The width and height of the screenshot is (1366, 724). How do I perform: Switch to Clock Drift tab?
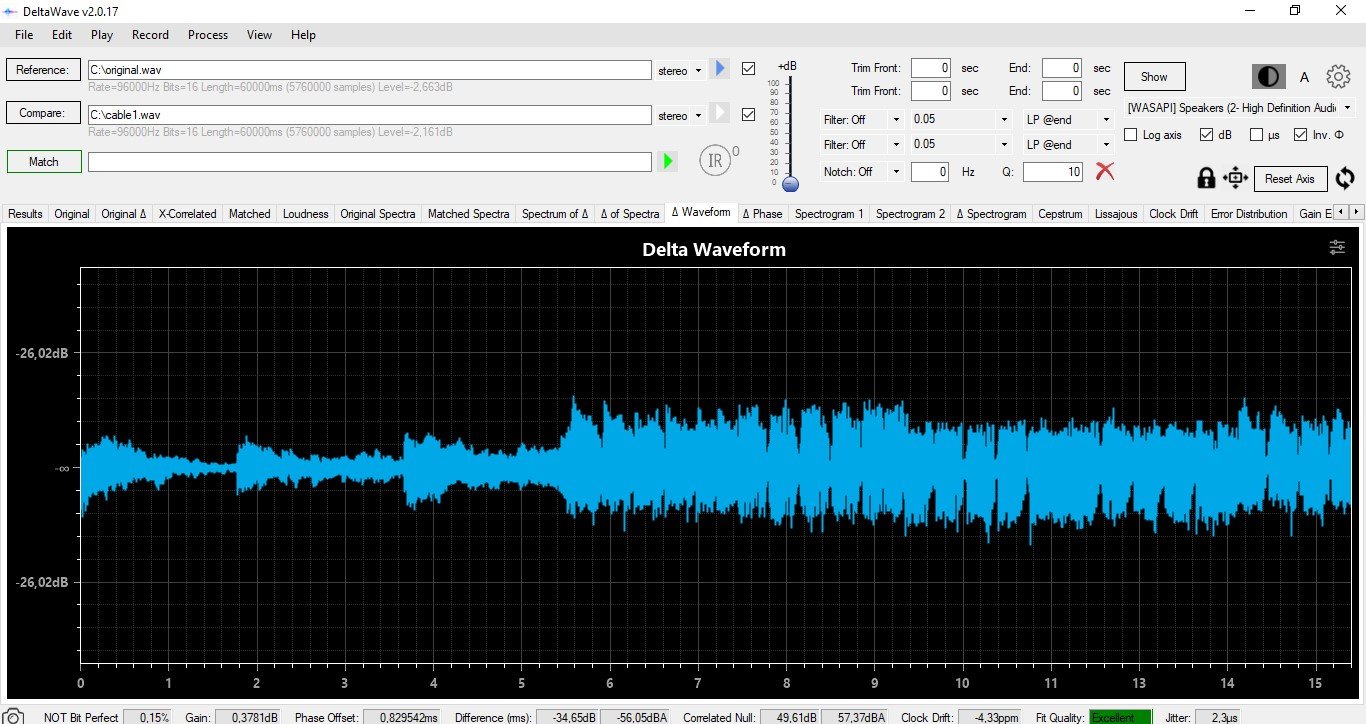pyautogui.click(x=1173, y=213)
